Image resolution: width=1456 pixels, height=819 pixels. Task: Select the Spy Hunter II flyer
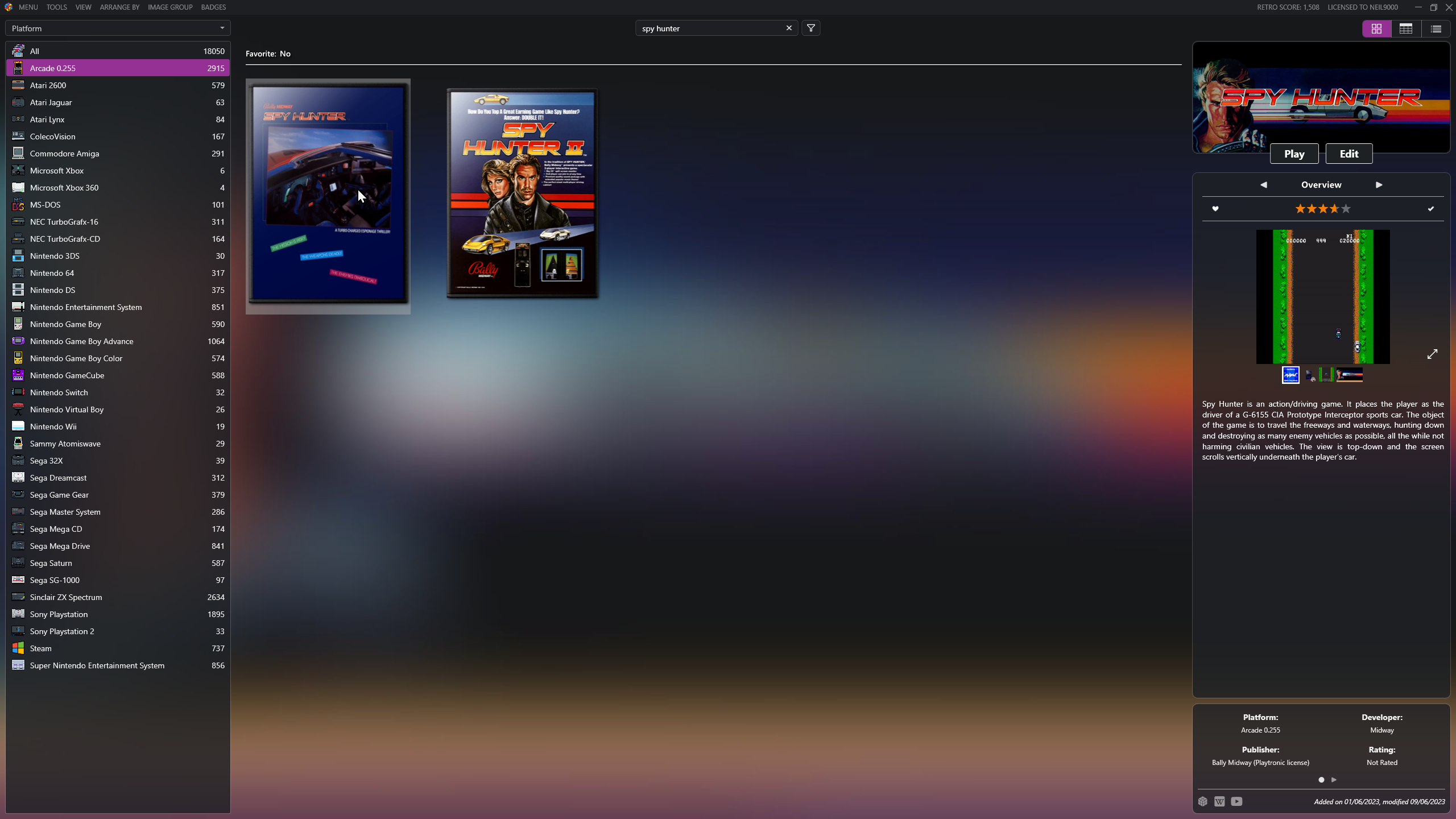point(522,193)
